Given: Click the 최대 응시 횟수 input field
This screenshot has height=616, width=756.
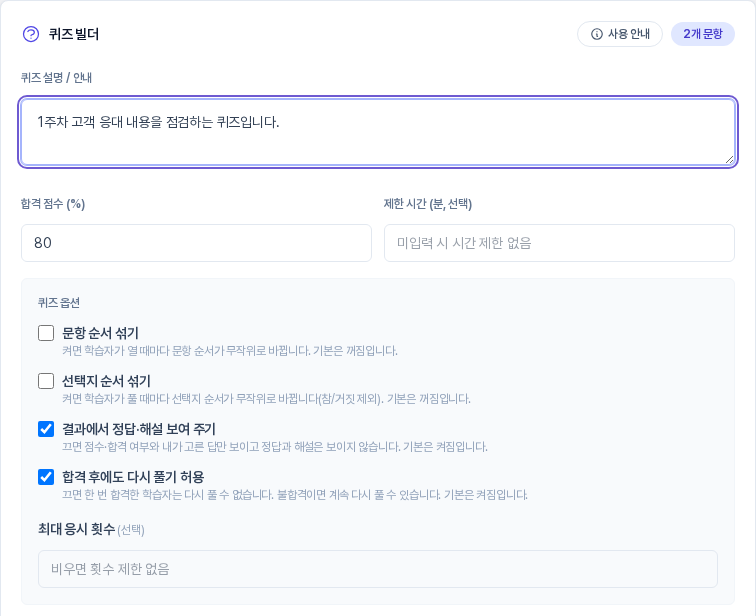Looking at the screenshot, I should pyautogui.click(x=378, y=569).
